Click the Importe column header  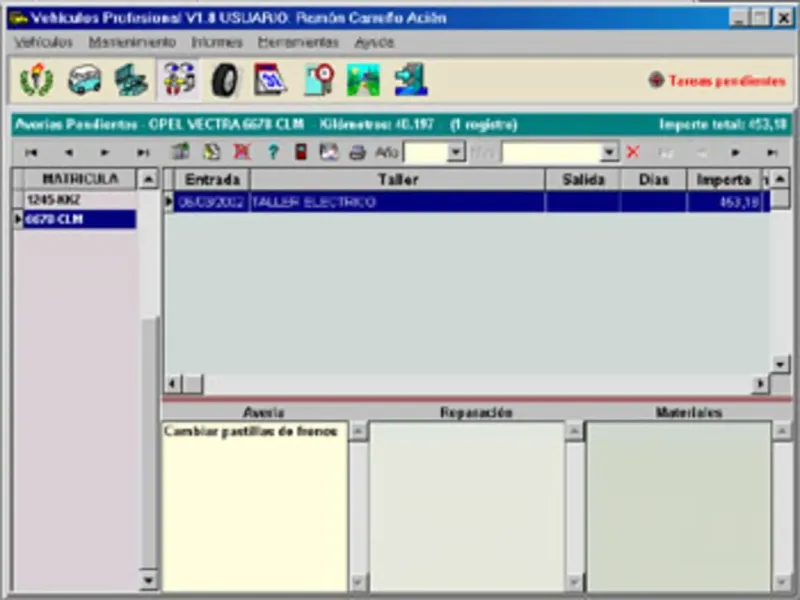pyautogui.click(x=723, y=180)
